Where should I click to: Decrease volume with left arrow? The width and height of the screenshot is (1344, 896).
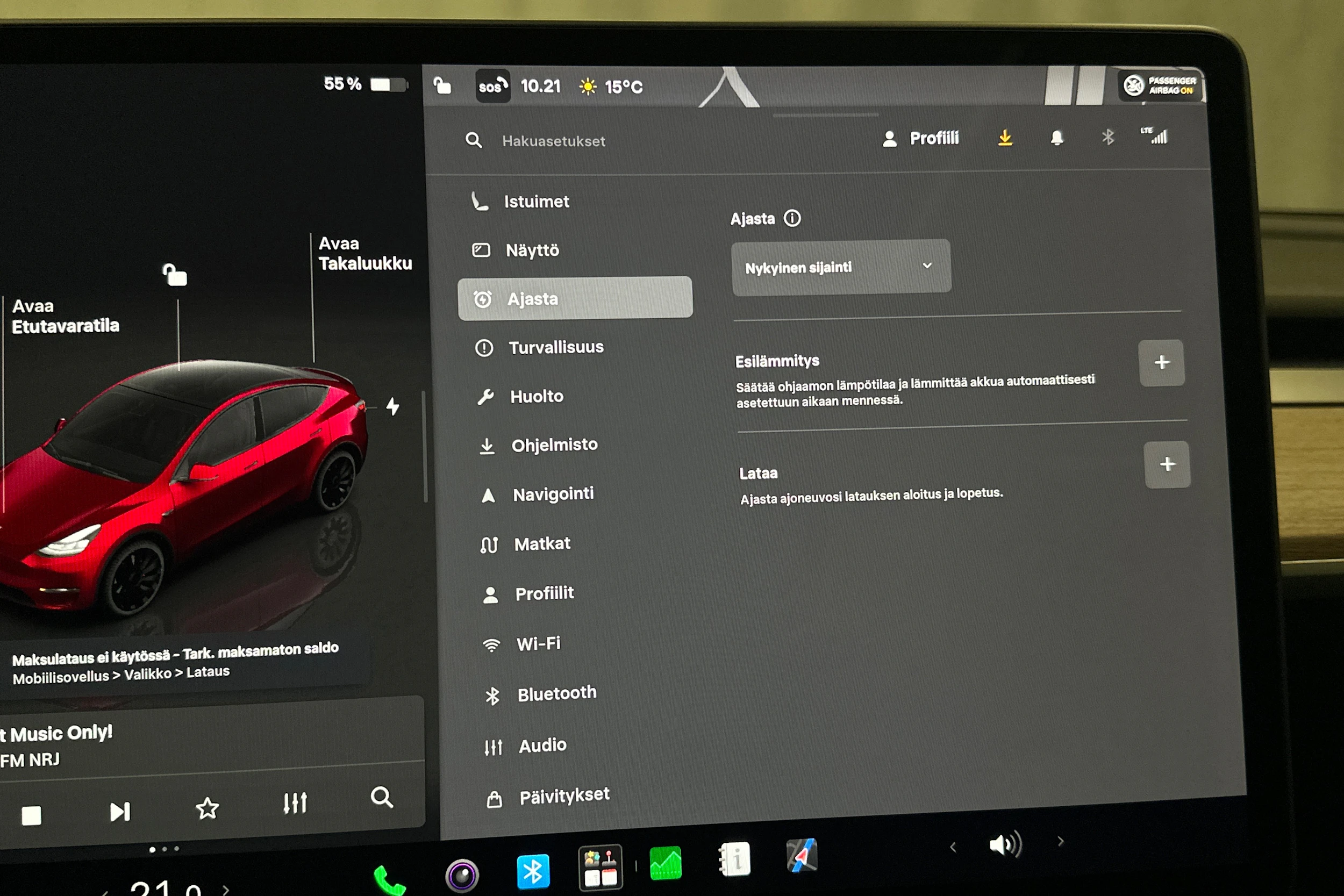click(x=953, y=847)
